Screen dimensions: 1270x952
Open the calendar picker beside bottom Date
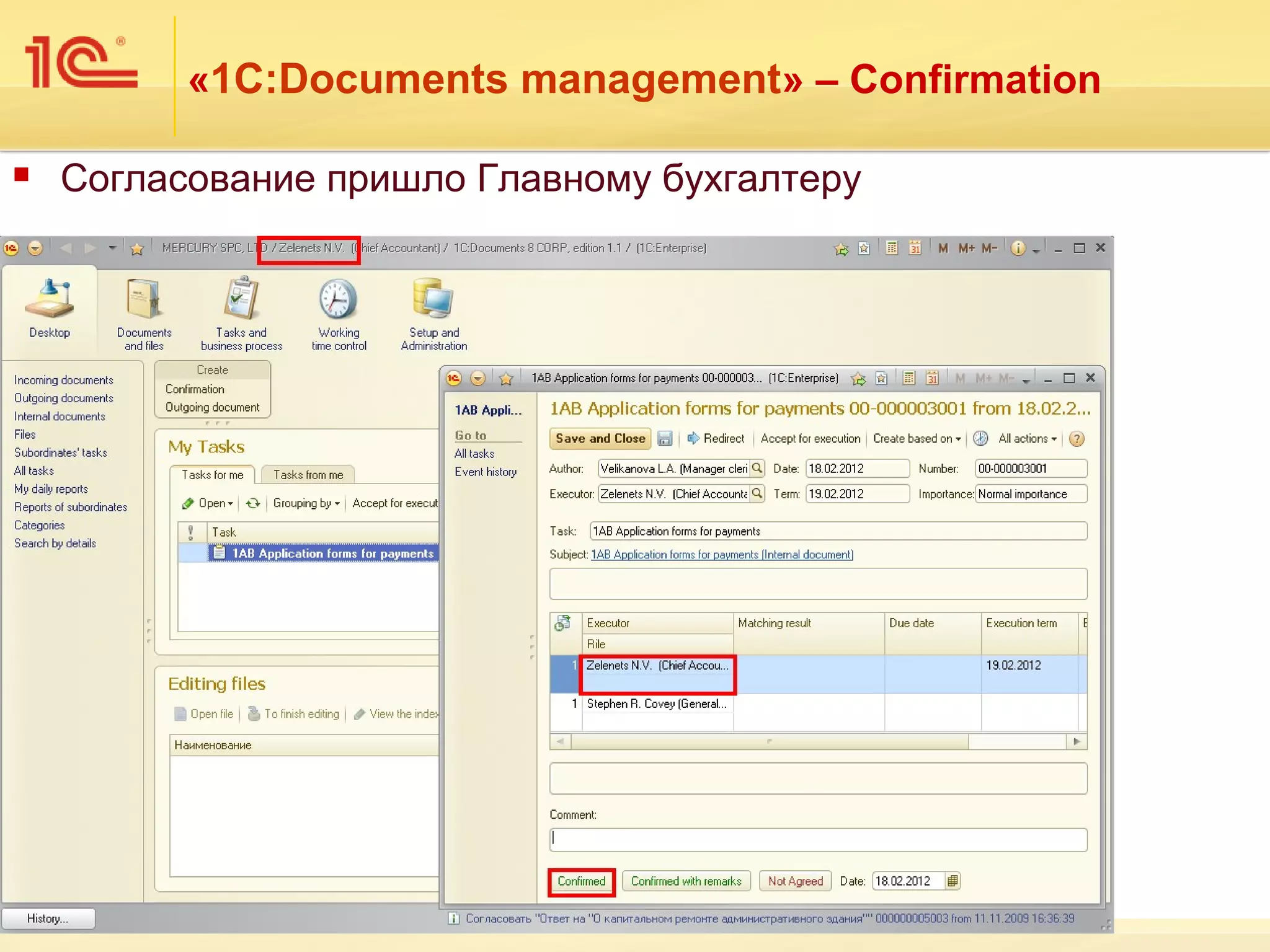point(953,881)
